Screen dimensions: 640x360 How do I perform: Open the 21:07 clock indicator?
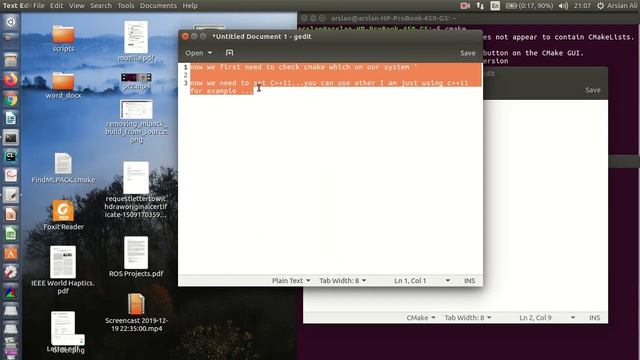(x=582, y=6)
